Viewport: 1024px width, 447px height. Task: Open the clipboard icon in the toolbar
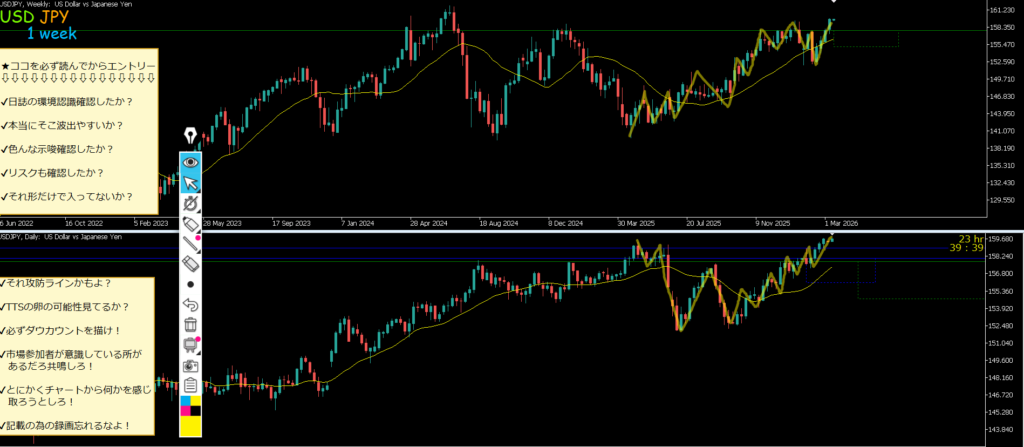pos(191,385)
